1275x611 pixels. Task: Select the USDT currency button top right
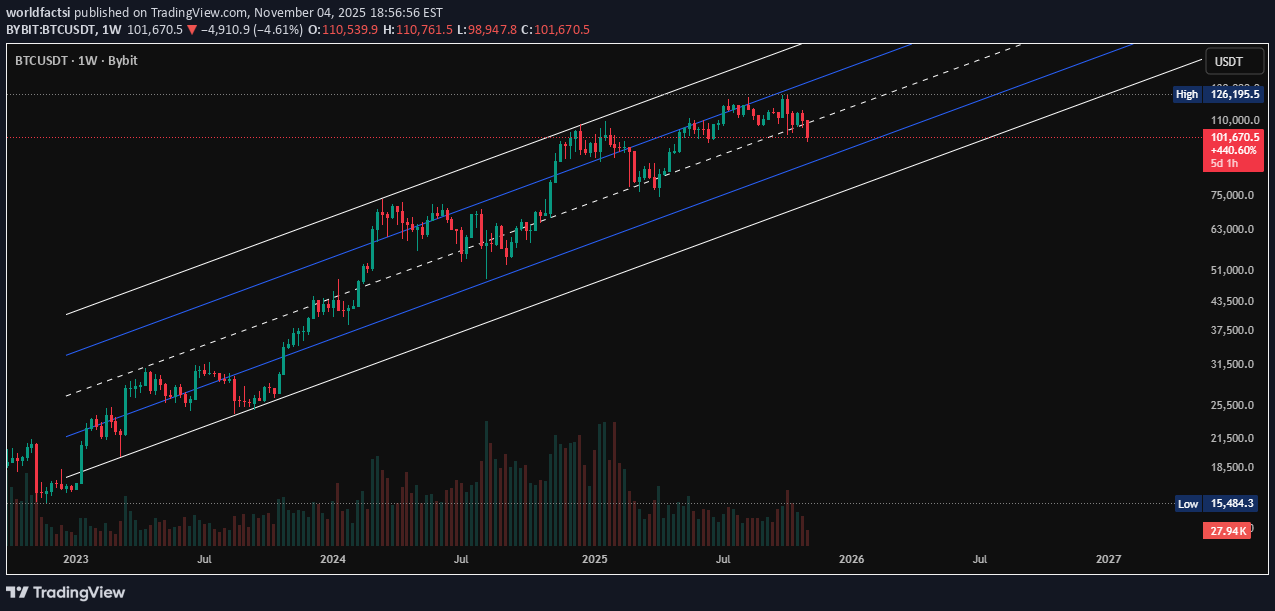pyautogui.click(x=1233, y=61)
